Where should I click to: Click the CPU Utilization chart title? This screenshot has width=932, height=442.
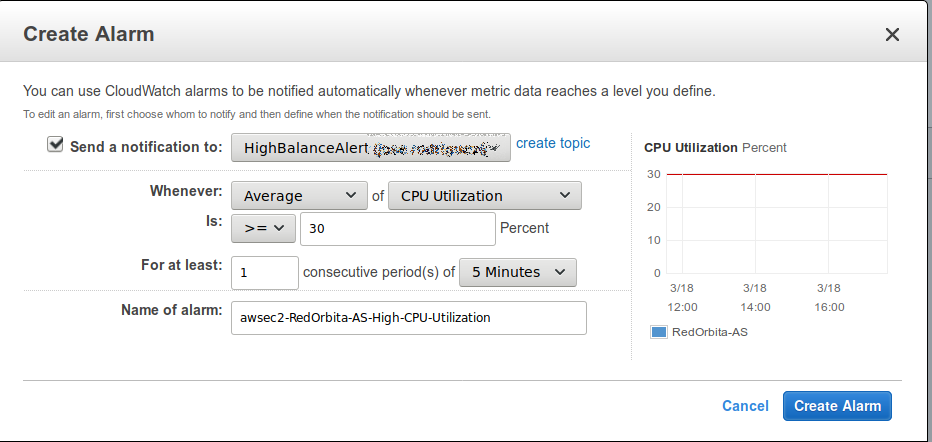690,147
